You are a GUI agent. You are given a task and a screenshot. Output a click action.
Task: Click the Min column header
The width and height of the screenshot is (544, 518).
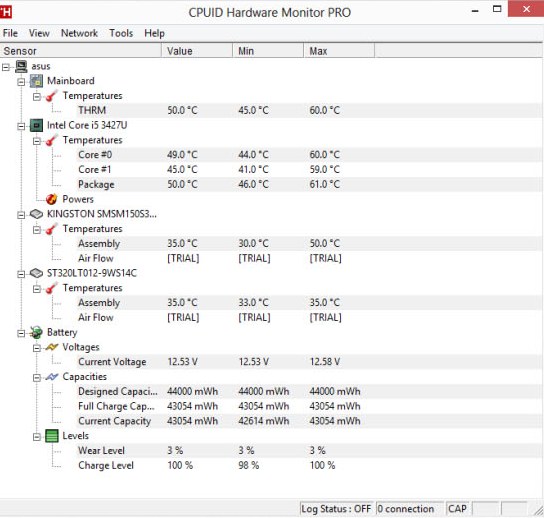click(268, 51)
